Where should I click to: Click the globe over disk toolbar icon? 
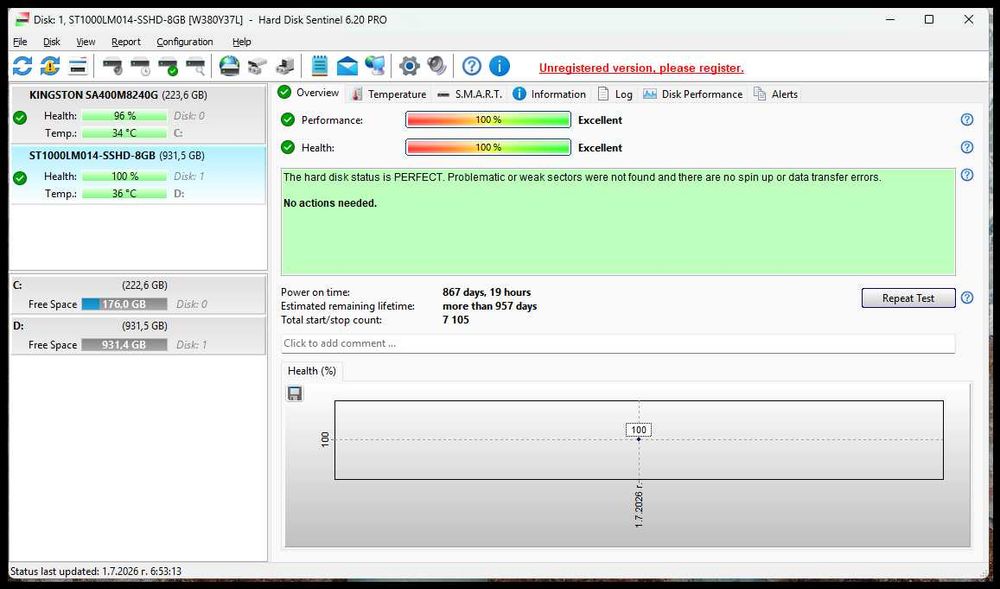tap(230, 66)
